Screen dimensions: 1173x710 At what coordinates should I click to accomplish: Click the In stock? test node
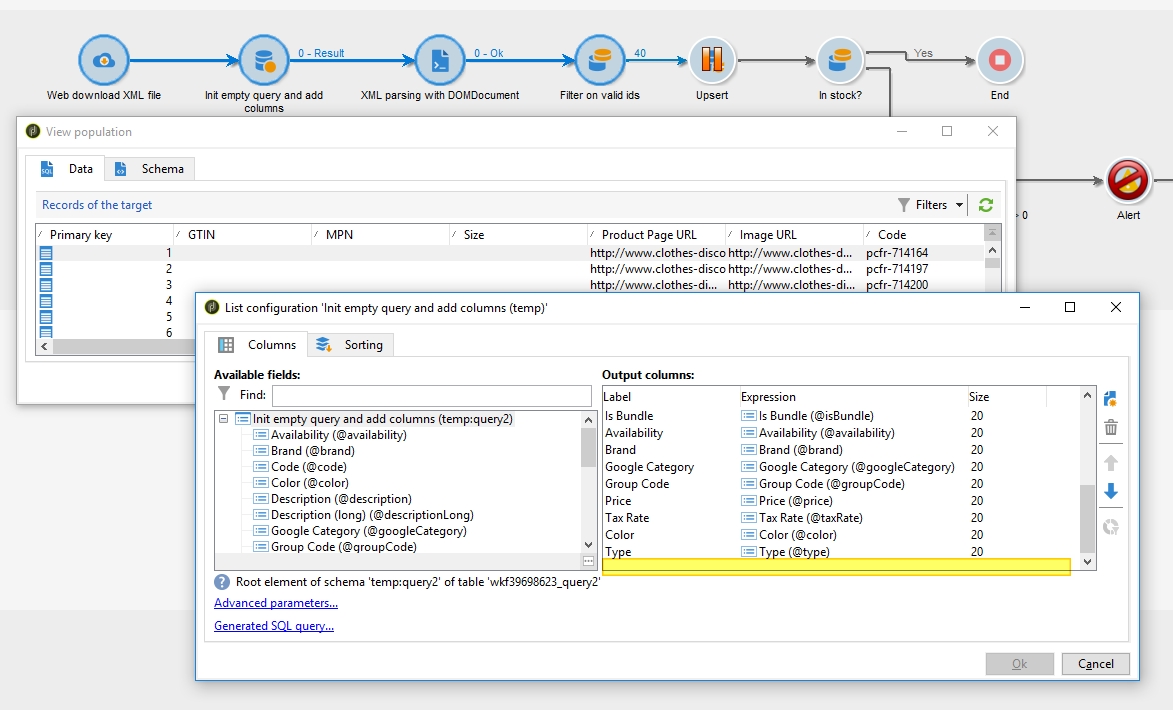(x=840, y=61)
